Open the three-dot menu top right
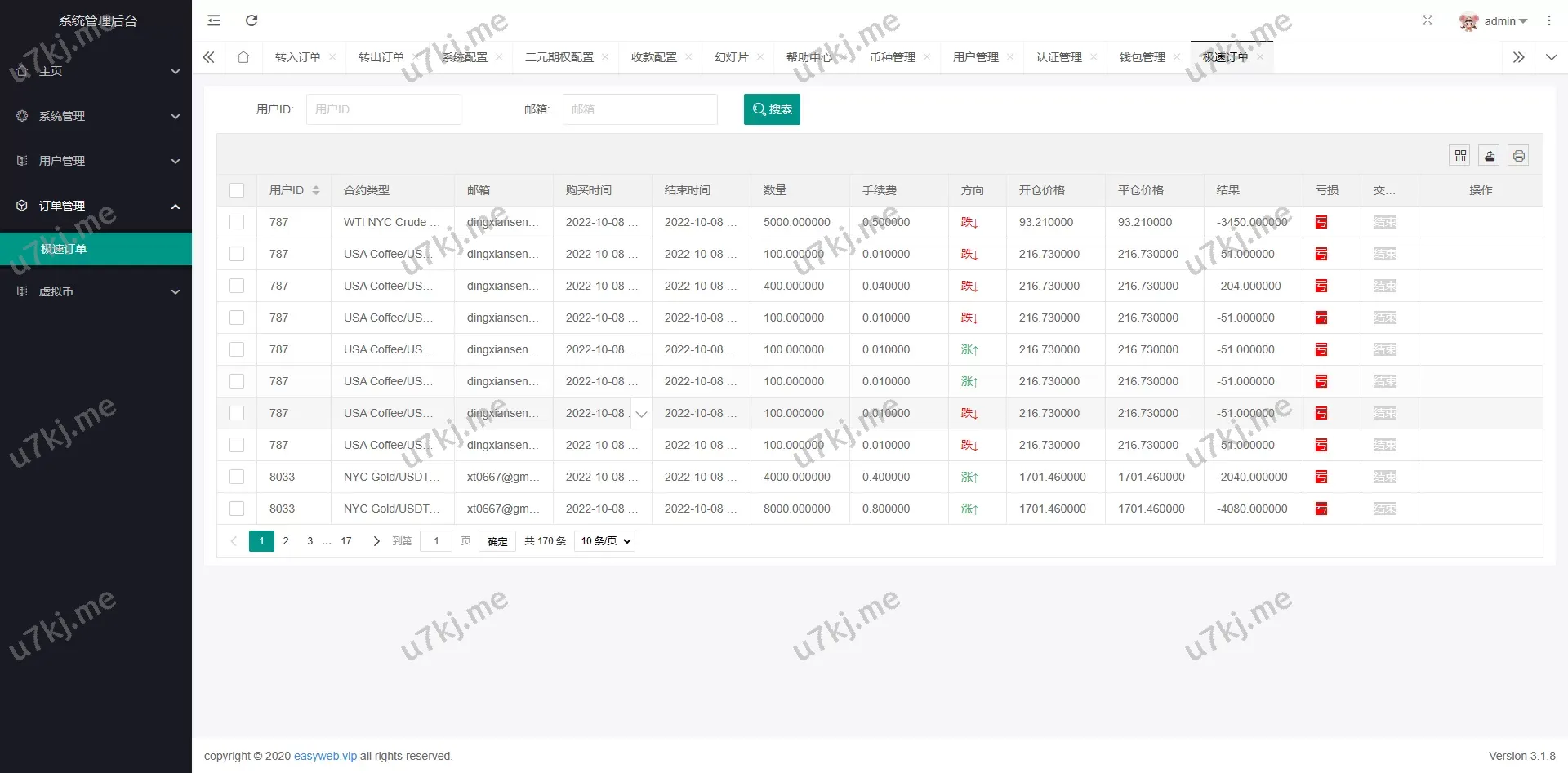Screen dimensions: 1568x773 pyautogui.click(x=1548, y=20)
